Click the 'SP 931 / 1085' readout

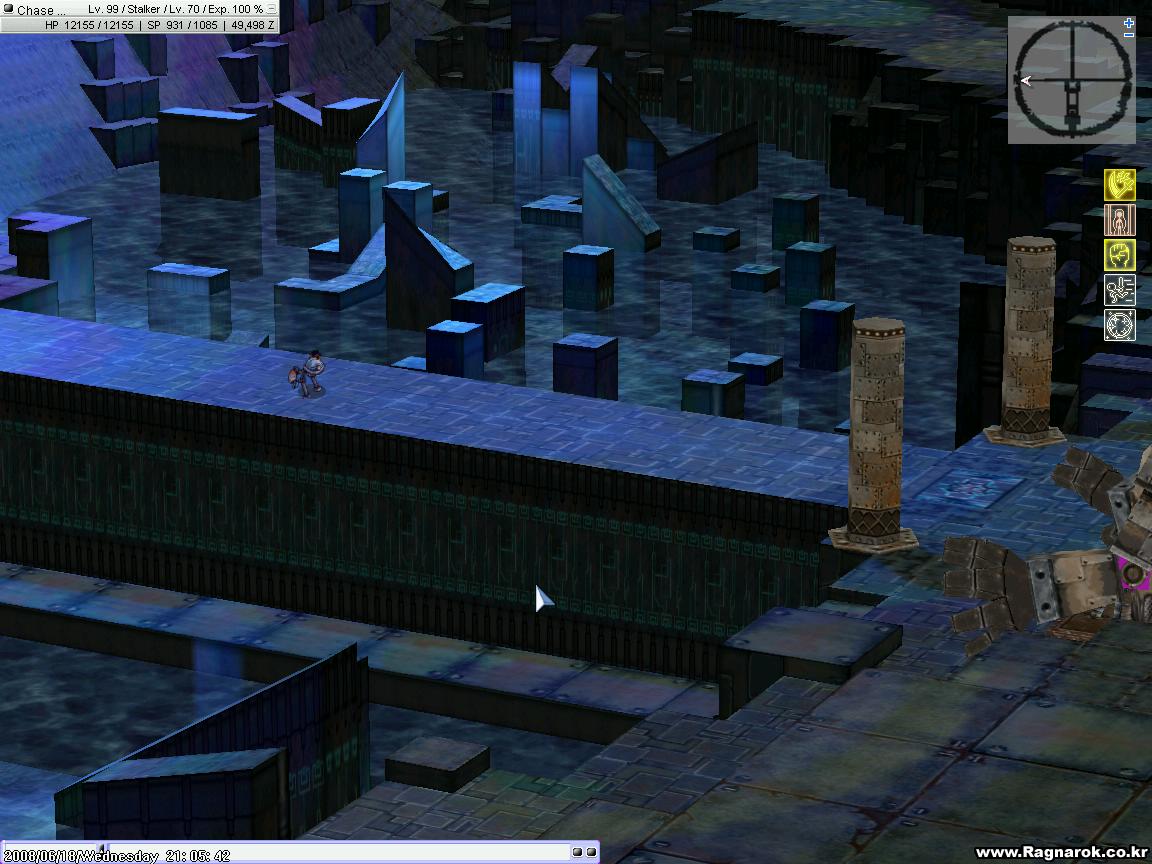[182, 25]
